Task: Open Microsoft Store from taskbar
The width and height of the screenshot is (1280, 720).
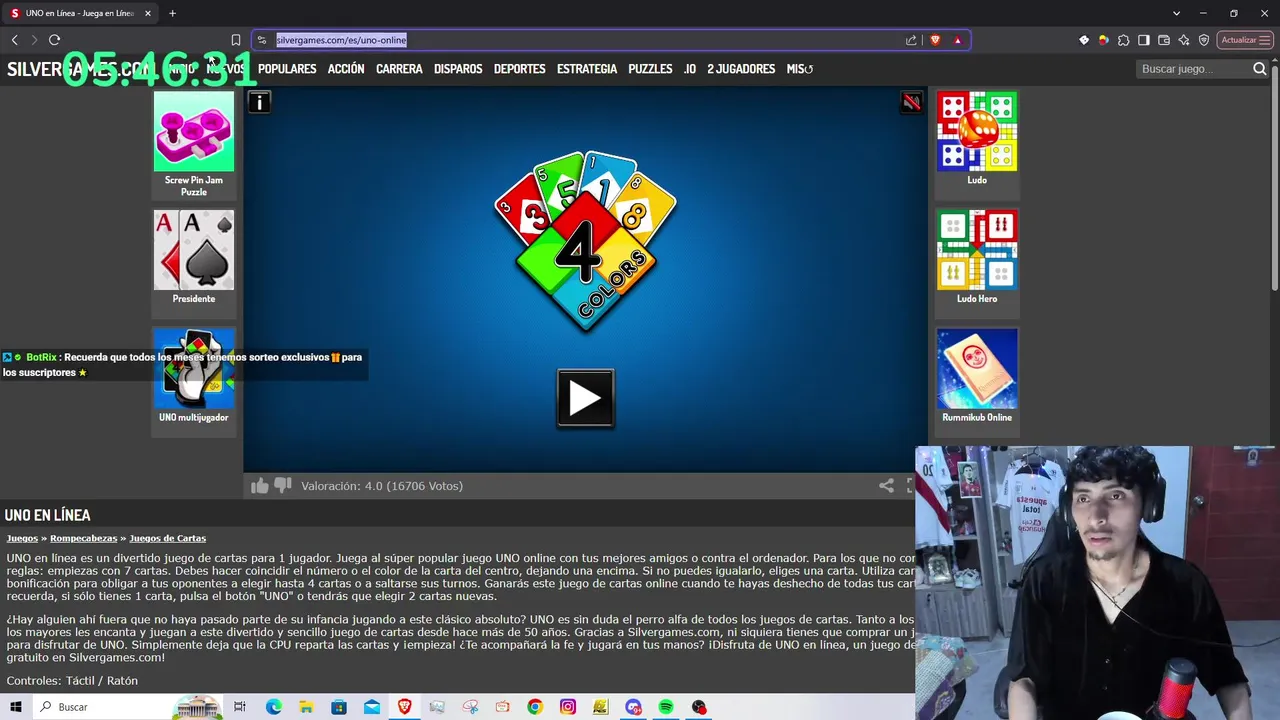Action: click(x=339, y=707)
